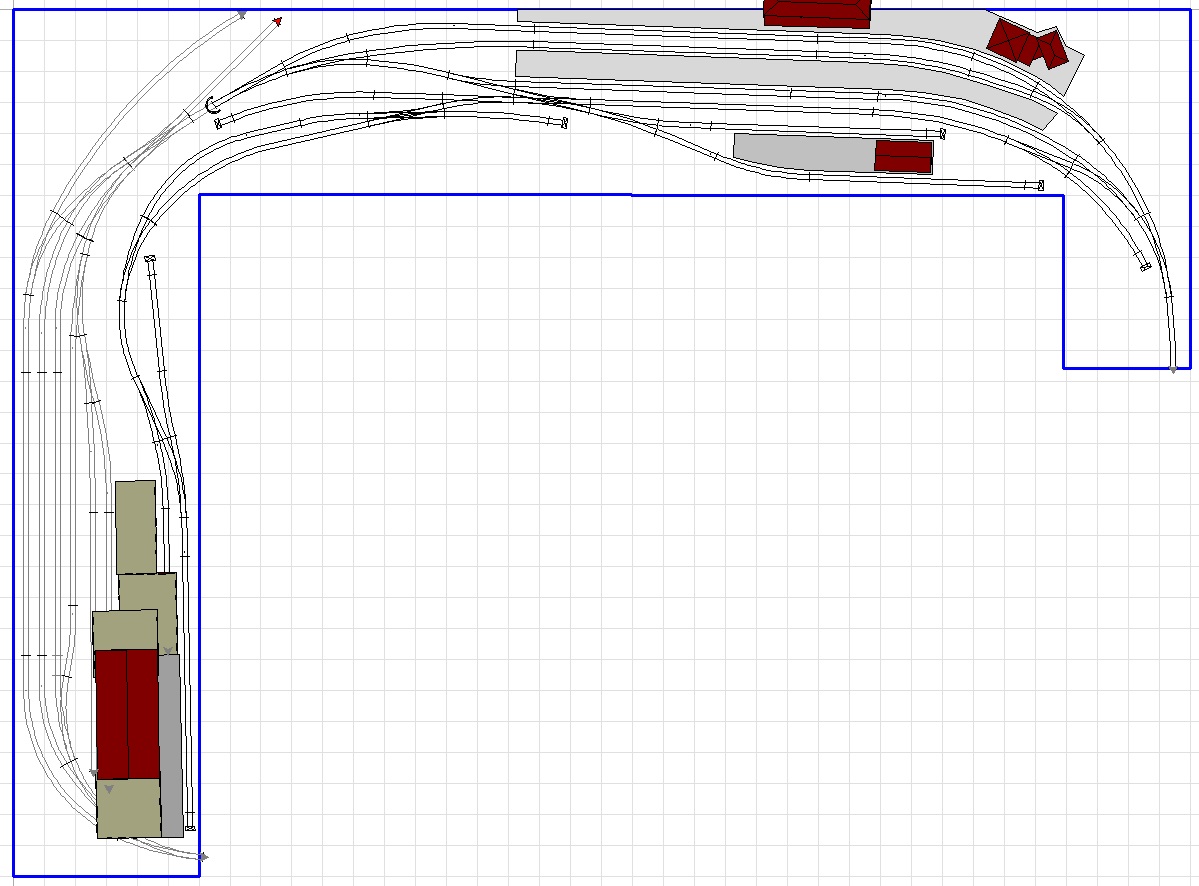
Task: Select buffer stop below the dark gray strip
Action: click(190, 829)
